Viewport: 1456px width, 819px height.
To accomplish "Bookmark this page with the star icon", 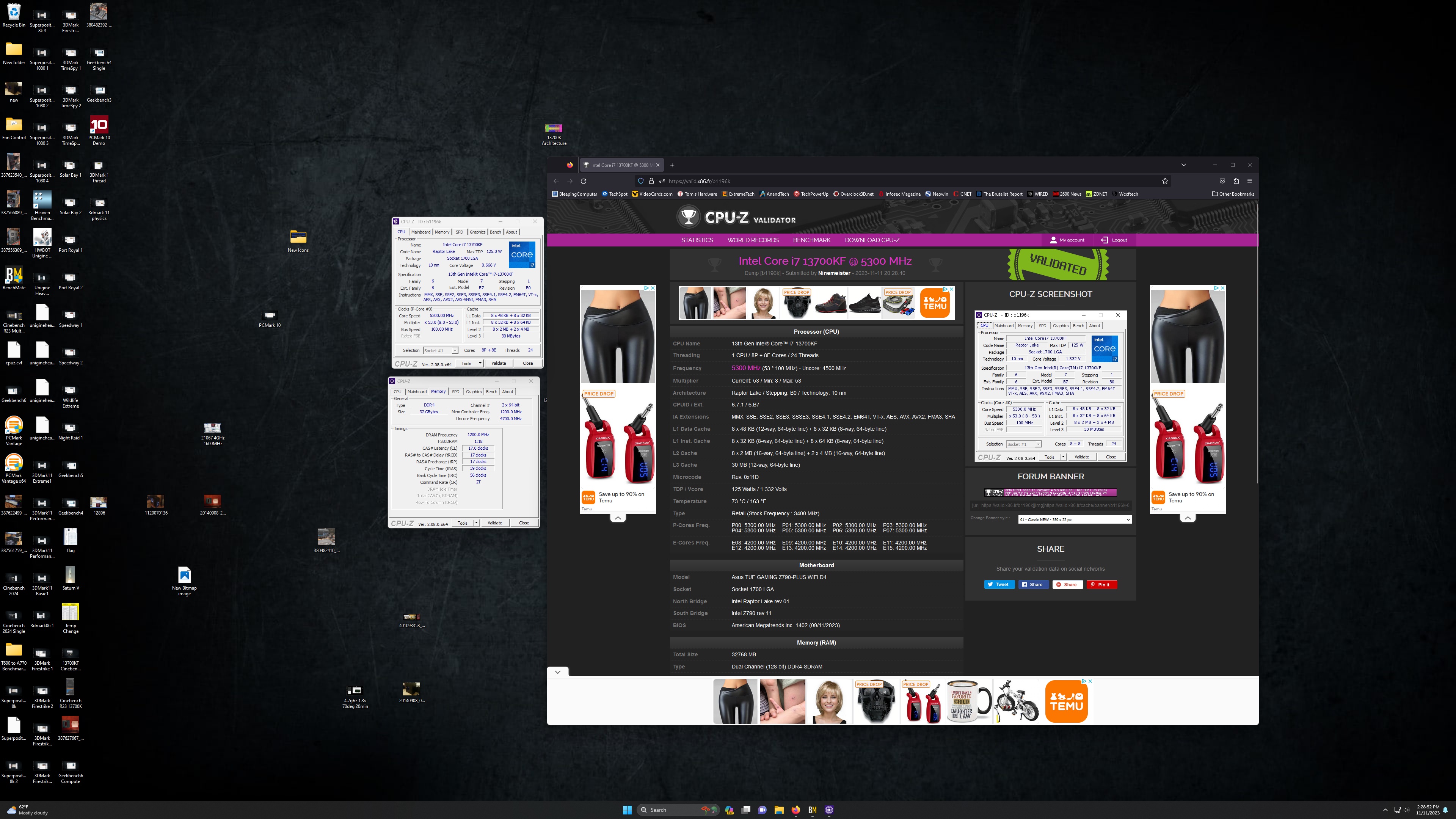I will click(x=1165, y=181).
